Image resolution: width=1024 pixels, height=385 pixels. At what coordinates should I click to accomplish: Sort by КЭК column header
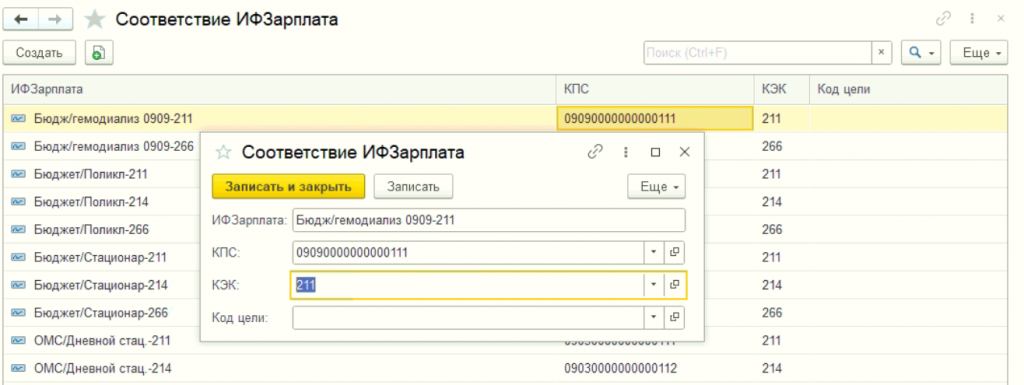pyautogui.click(x=782, y=90)
